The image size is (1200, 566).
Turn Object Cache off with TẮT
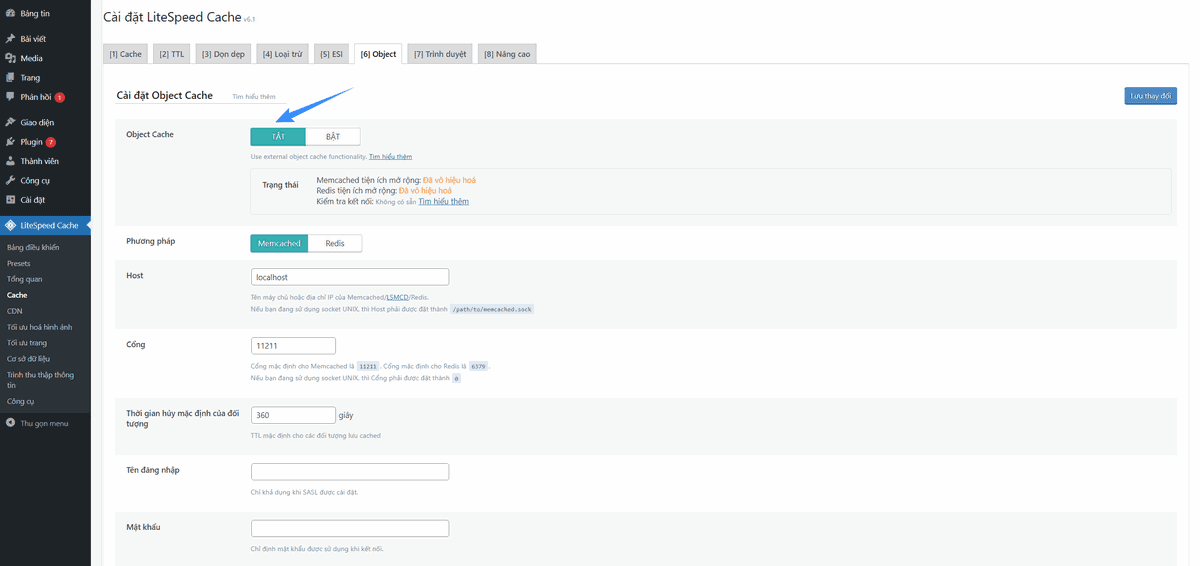click(278, 136)
